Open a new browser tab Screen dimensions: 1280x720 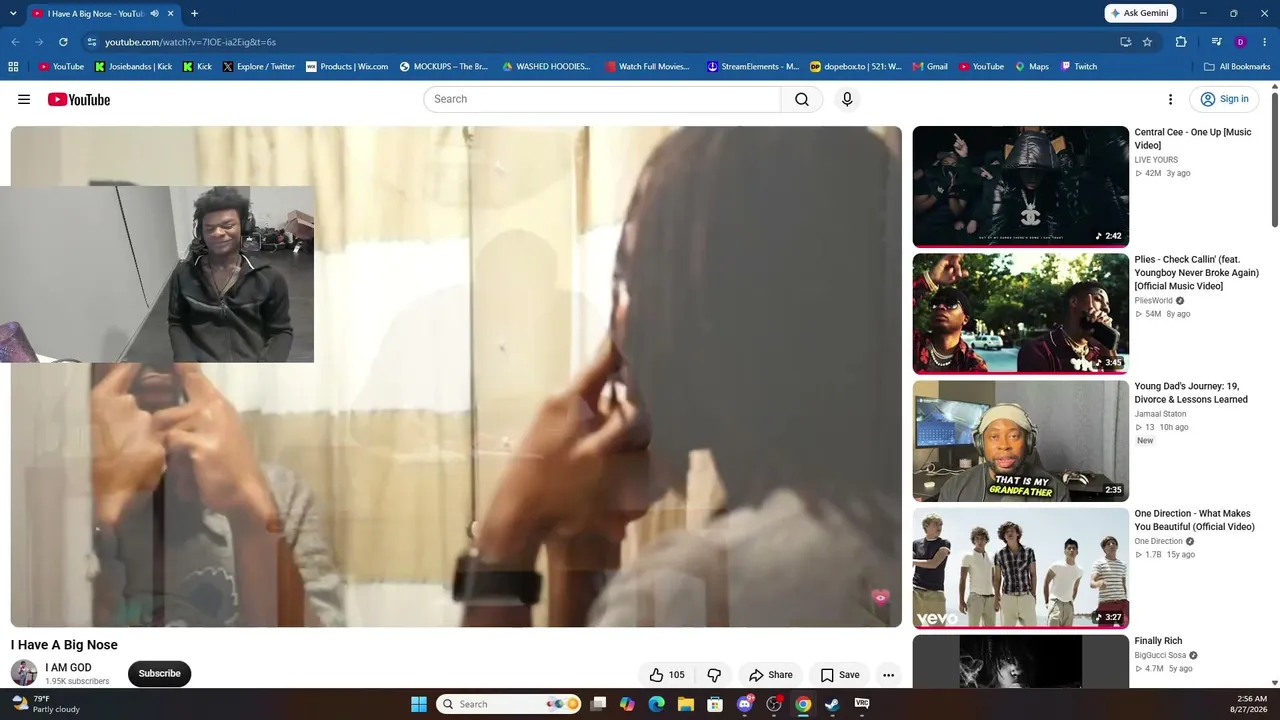click(194, 13)
